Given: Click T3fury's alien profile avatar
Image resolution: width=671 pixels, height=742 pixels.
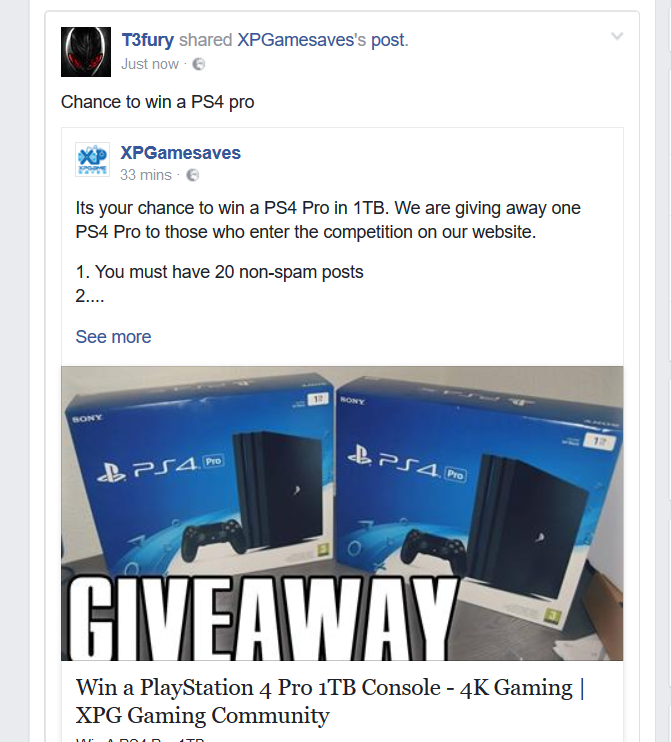Looking at the screenshot, I should point(86,52).
